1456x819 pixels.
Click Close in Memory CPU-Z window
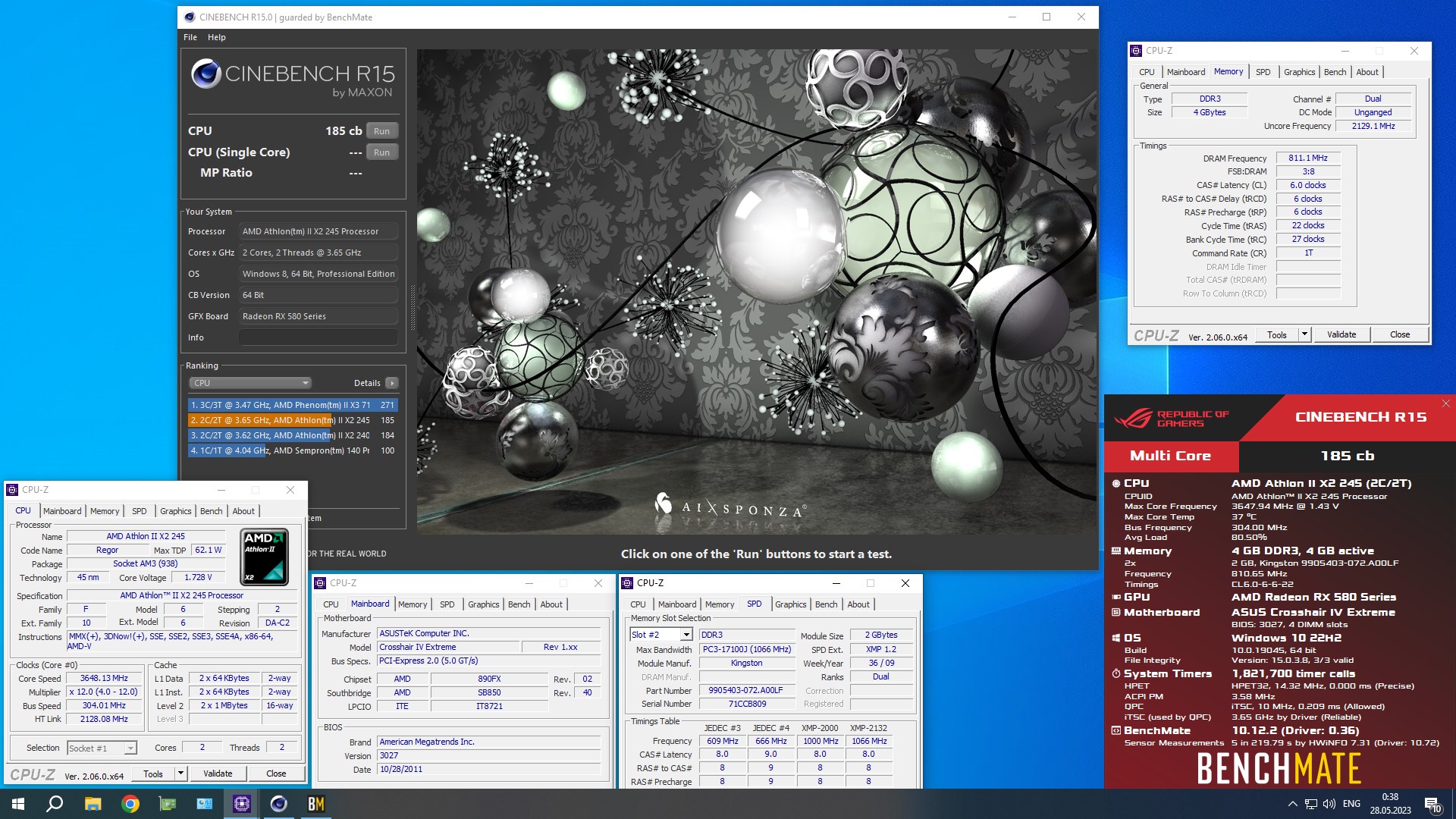pos(1400,334)
